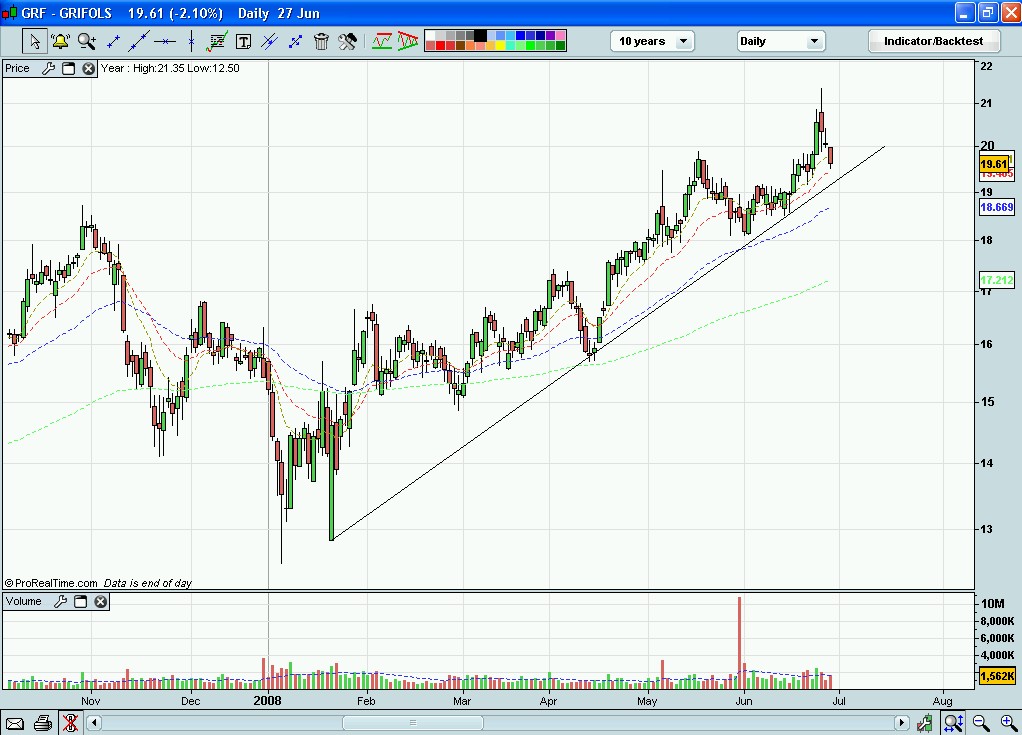Activate the magnifier zoom tool in toolbar
This screenshot has width=1022, height=735.
click(x=86, y=41)
